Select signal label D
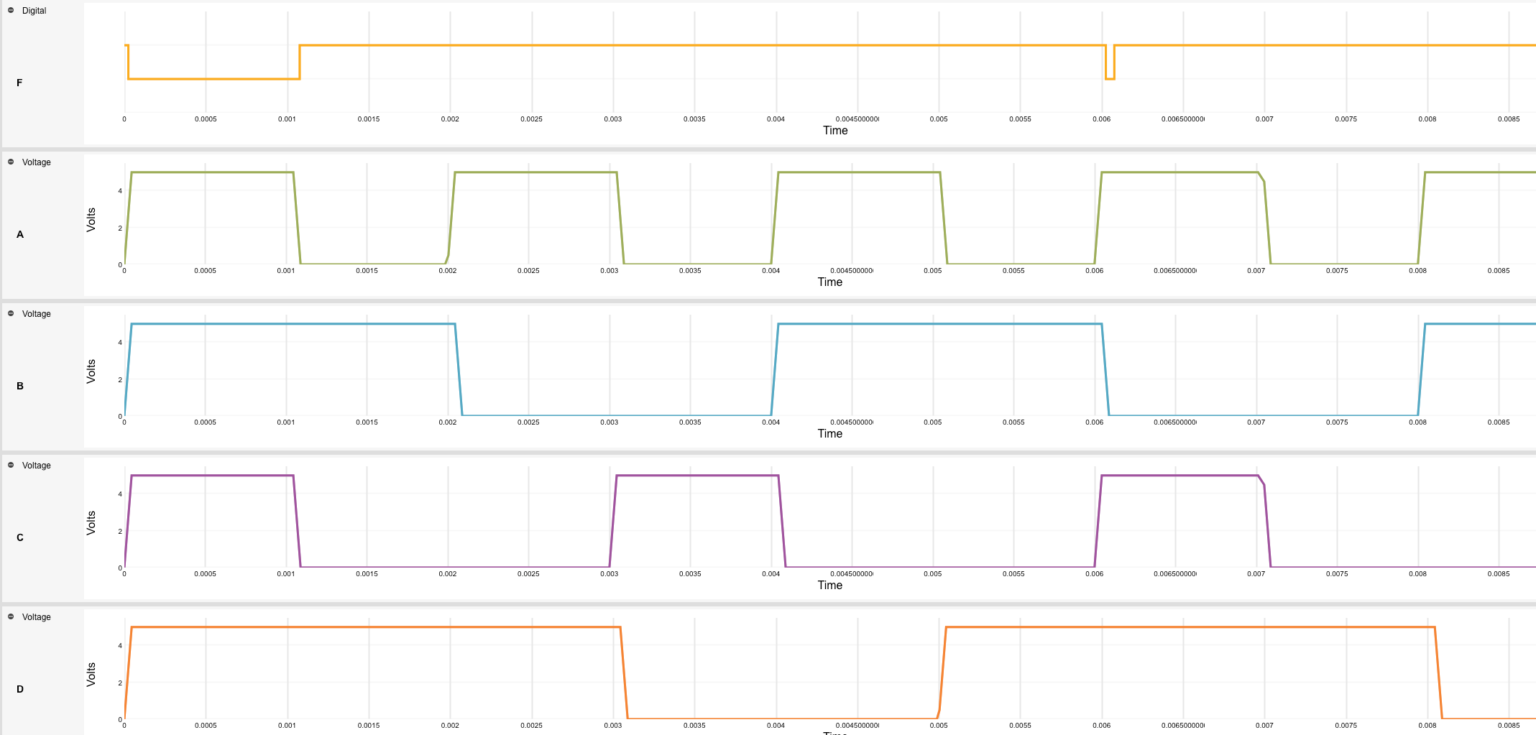This screenshot has height=735, width=1536. coord(20,690)
